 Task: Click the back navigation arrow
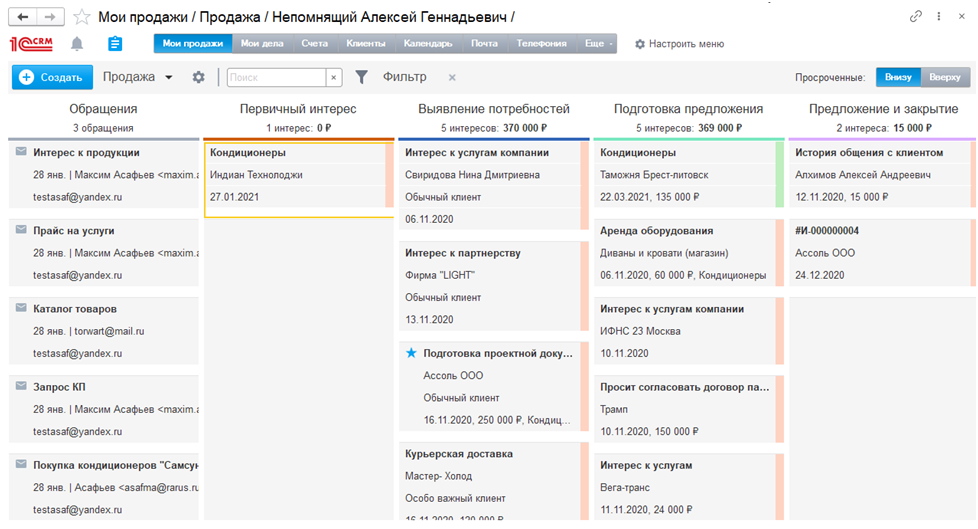pyautogui.click(x=22, y=17)
